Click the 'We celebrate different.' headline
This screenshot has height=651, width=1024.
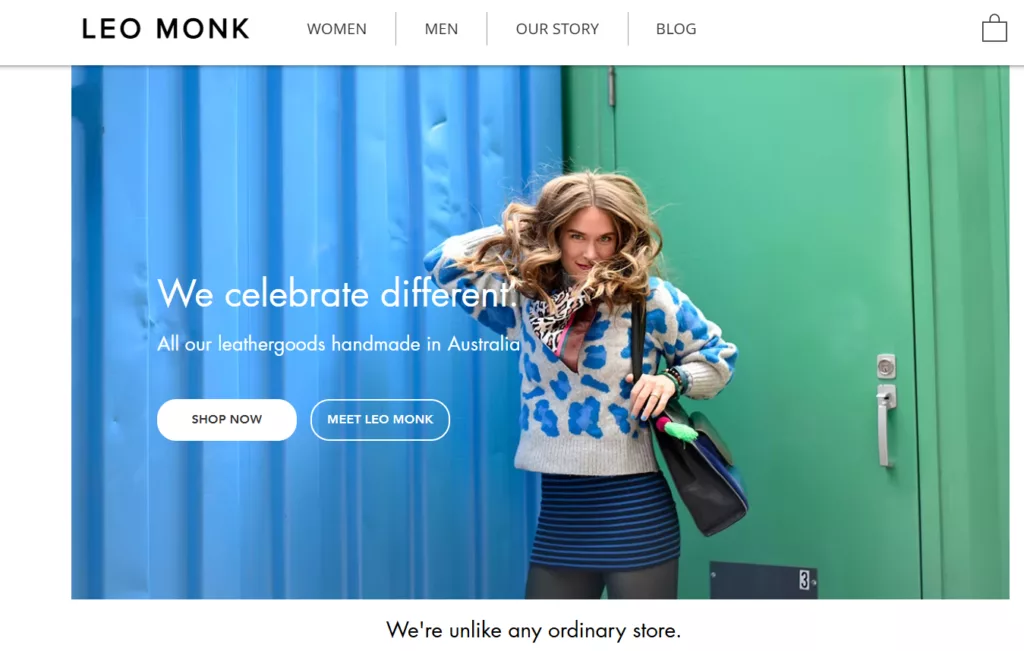[x=337, y=293]
